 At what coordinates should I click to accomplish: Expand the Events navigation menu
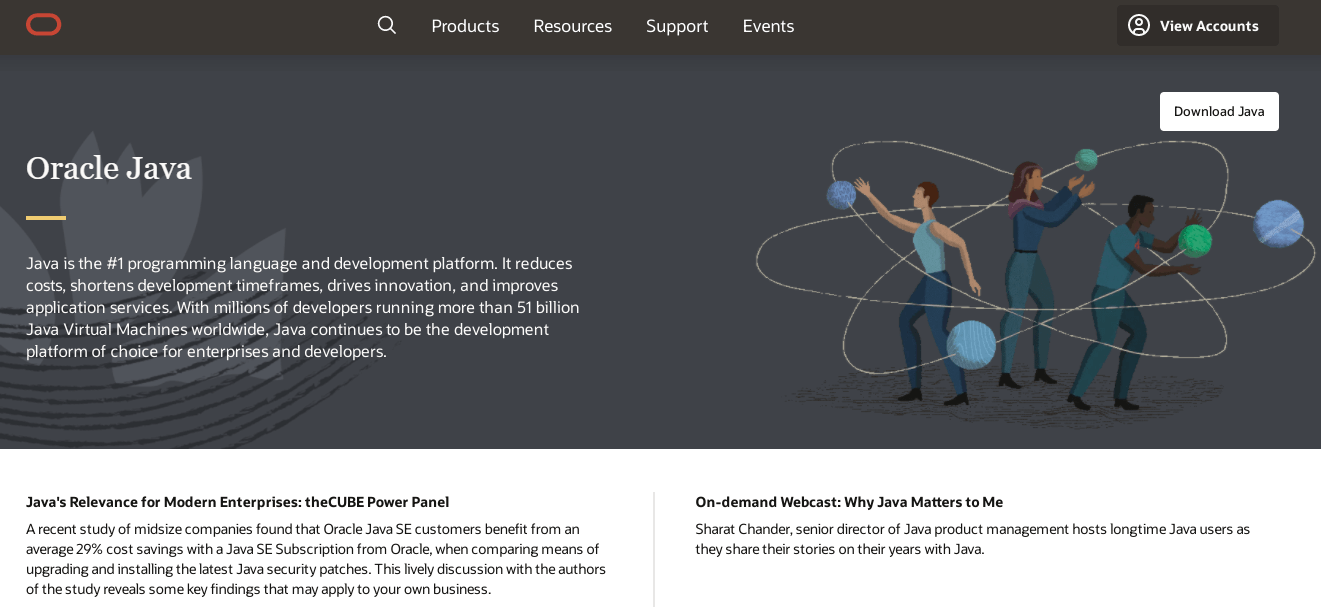coord(768,26)
